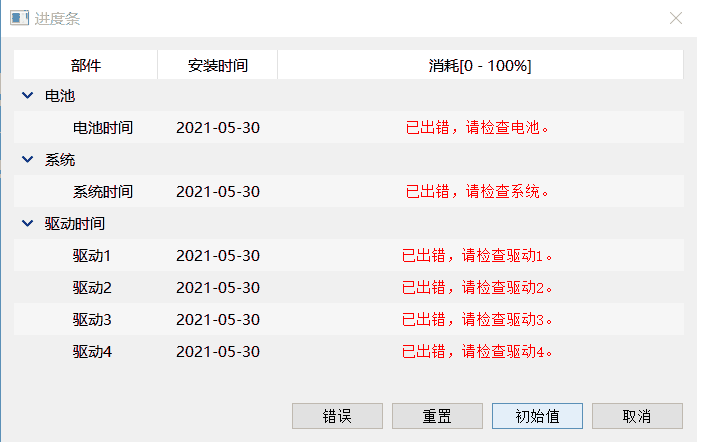This screenshot has height=442, width=703.
Task: Click the 消耗[0 - 100%] column header
Action: click(480, 65)
